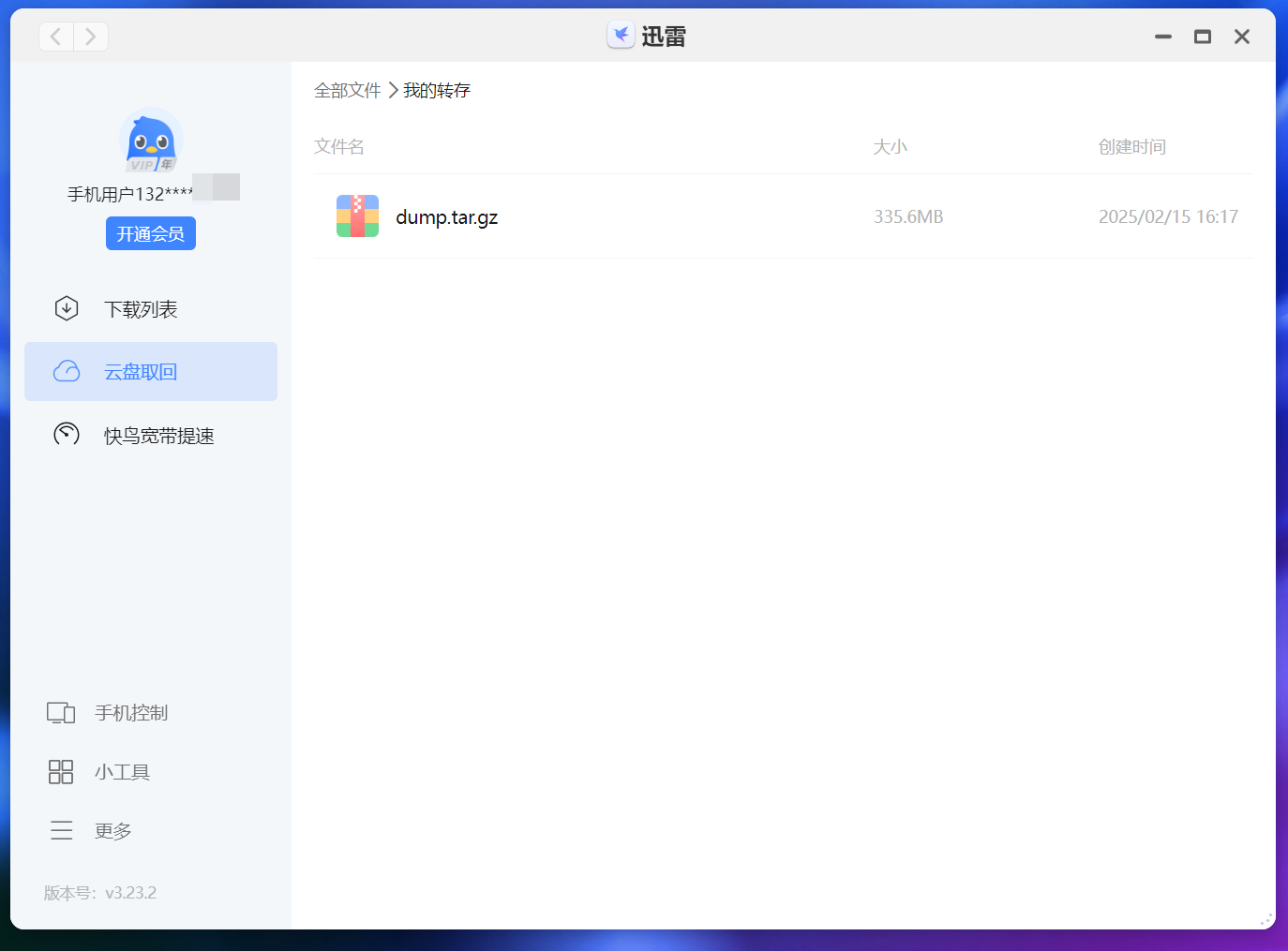Open 小工具 in the sidebar
The height and width of the screenshot is (951, 1288).
122,772
